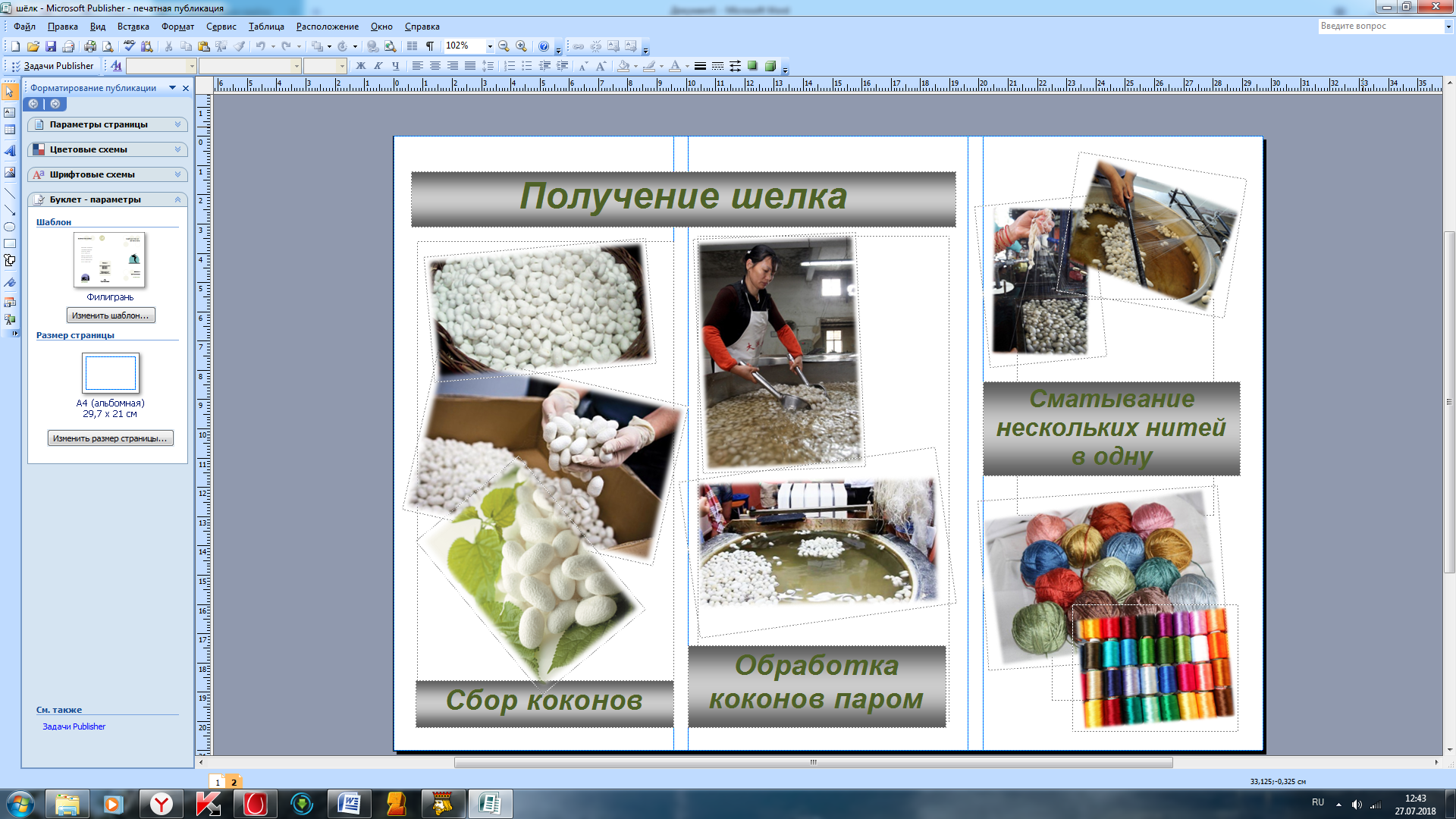Open the Файл menu
Image resolution: width=1456 pixels, height=819 pixels.
pyautogui.click(x=24, y=27)
